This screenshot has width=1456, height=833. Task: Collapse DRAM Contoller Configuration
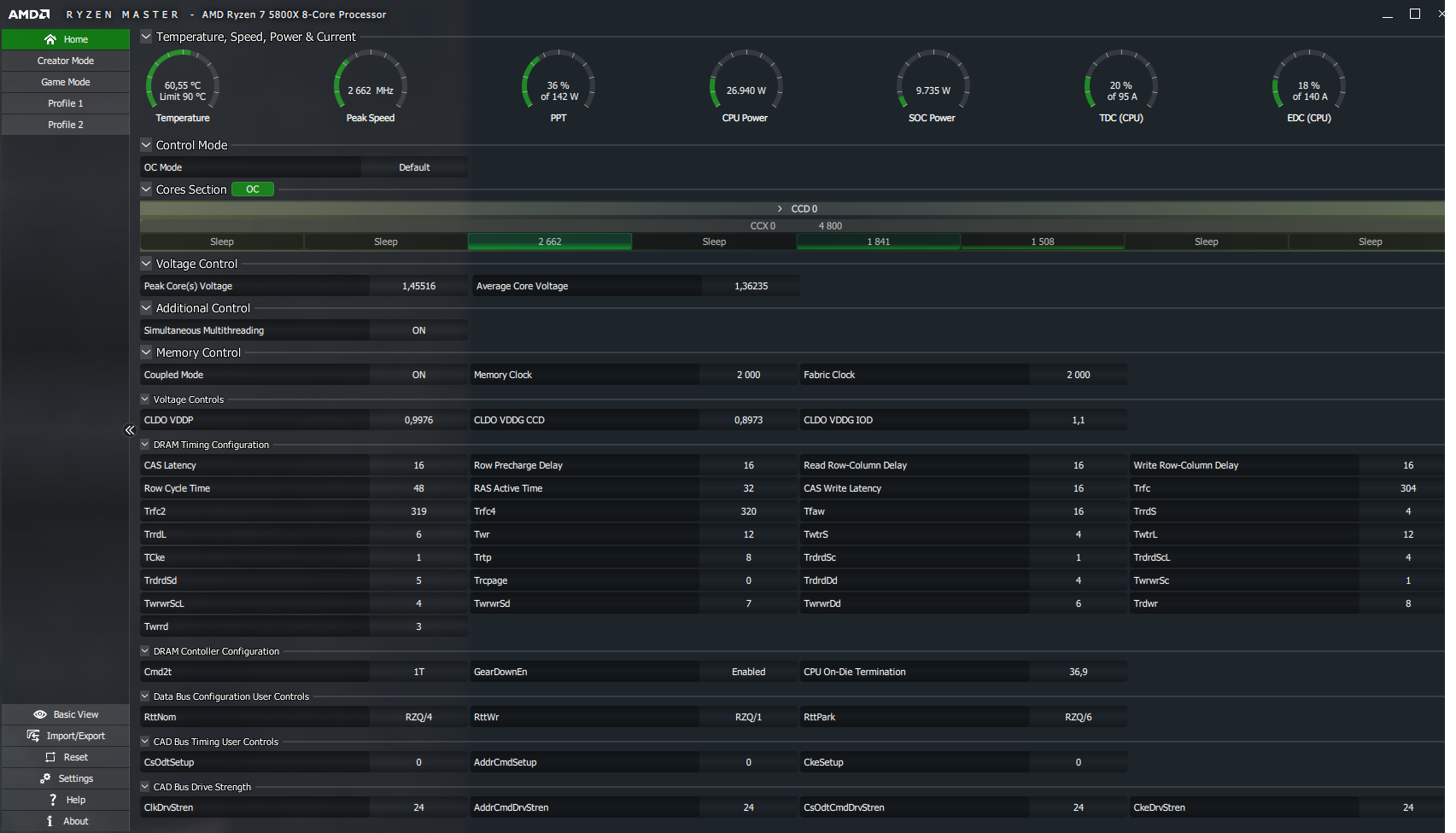145,651
